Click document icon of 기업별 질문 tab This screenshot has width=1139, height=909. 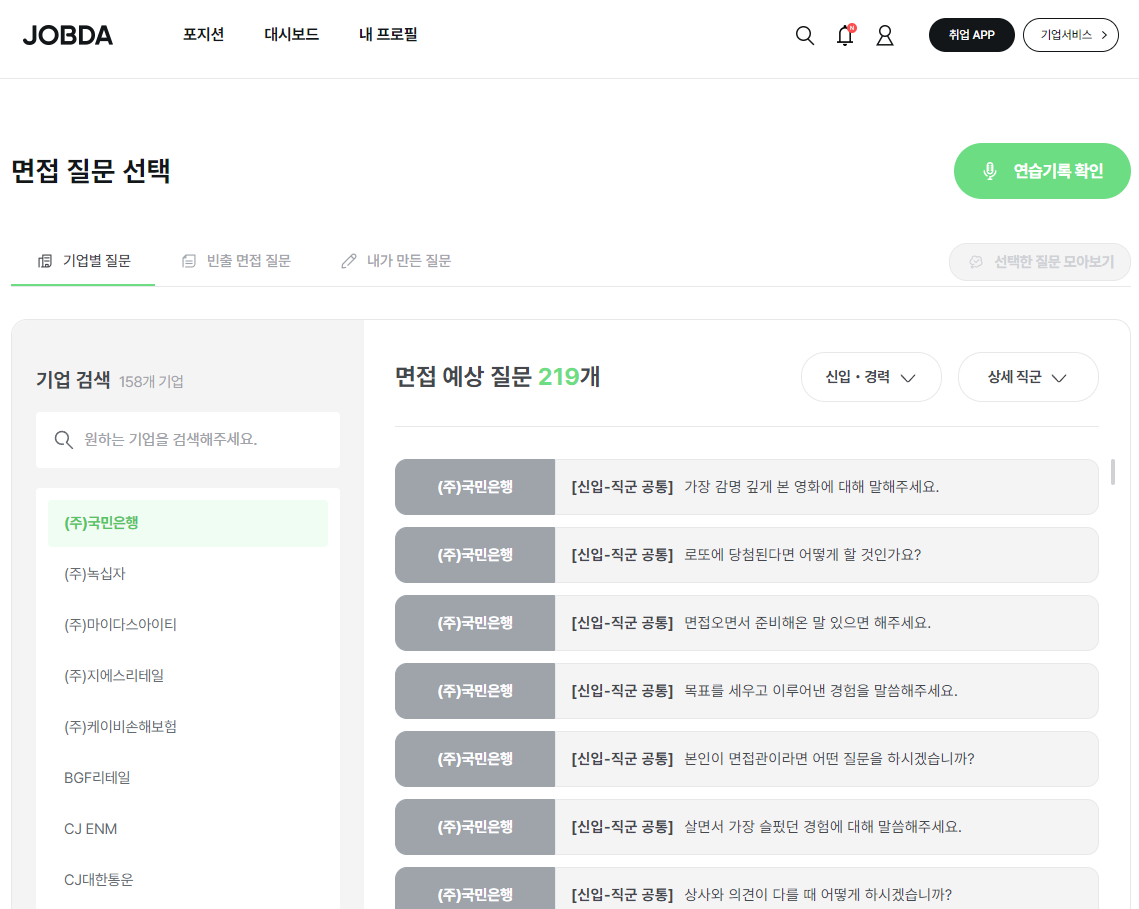[x=45, y=261]
